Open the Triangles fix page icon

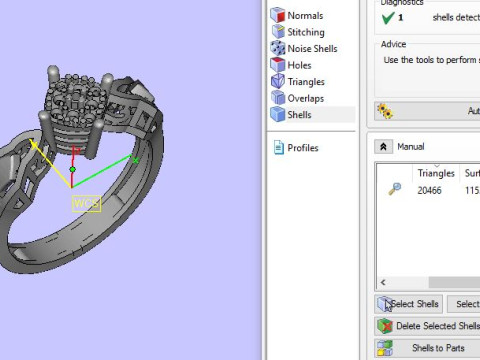[x=277, y=81]
